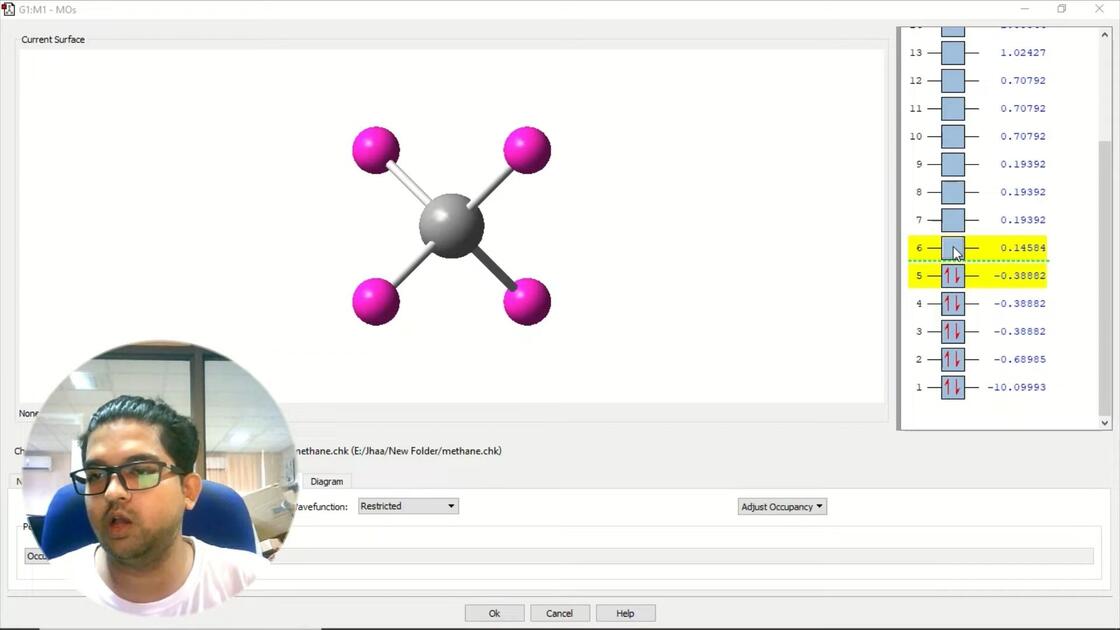Select orbital 7 square in diagram
The image size is (1120, 630).
tap(953, 220)
